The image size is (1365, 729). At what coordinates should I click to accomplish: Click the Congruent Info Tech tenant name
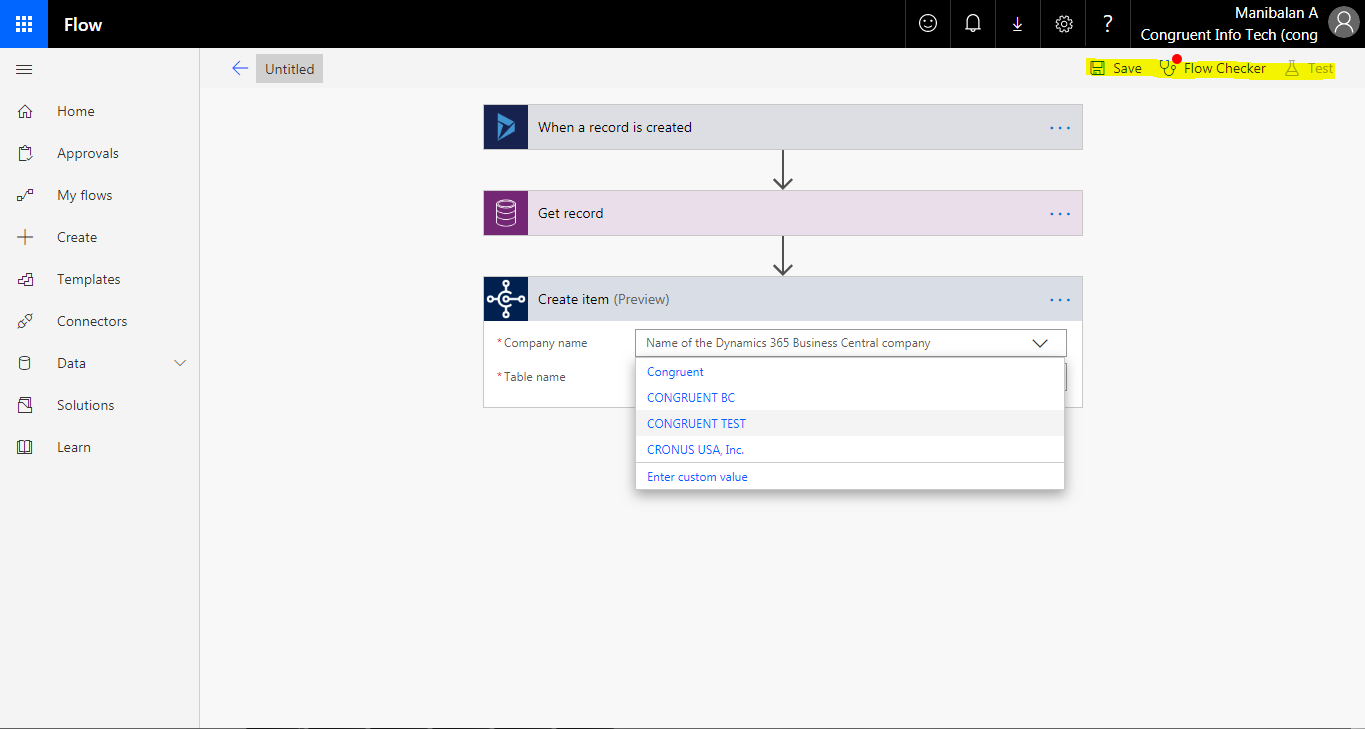pos(1229,35)
